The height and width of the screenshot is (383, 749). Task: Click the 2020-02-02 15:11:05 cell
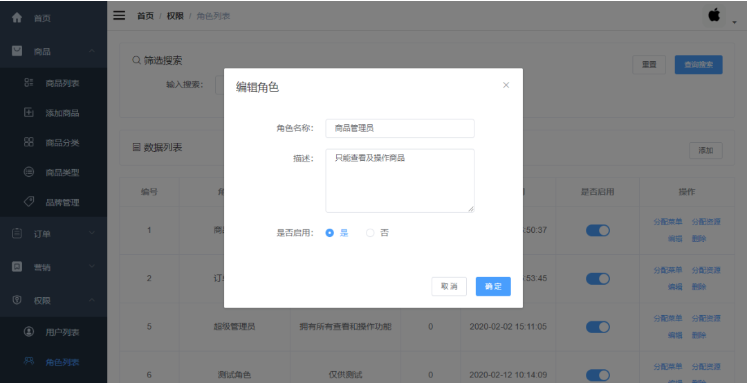tap(508, 327)
